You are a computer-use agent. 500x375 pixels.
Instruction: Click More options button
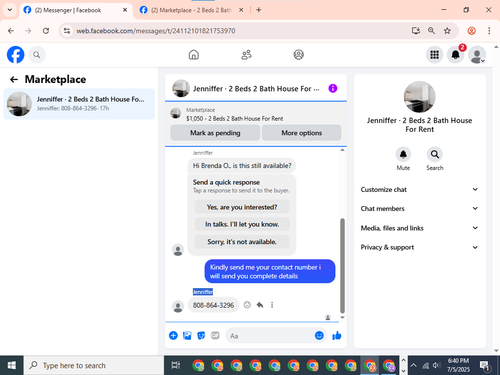pyautogui.click(x=301, y=133)
